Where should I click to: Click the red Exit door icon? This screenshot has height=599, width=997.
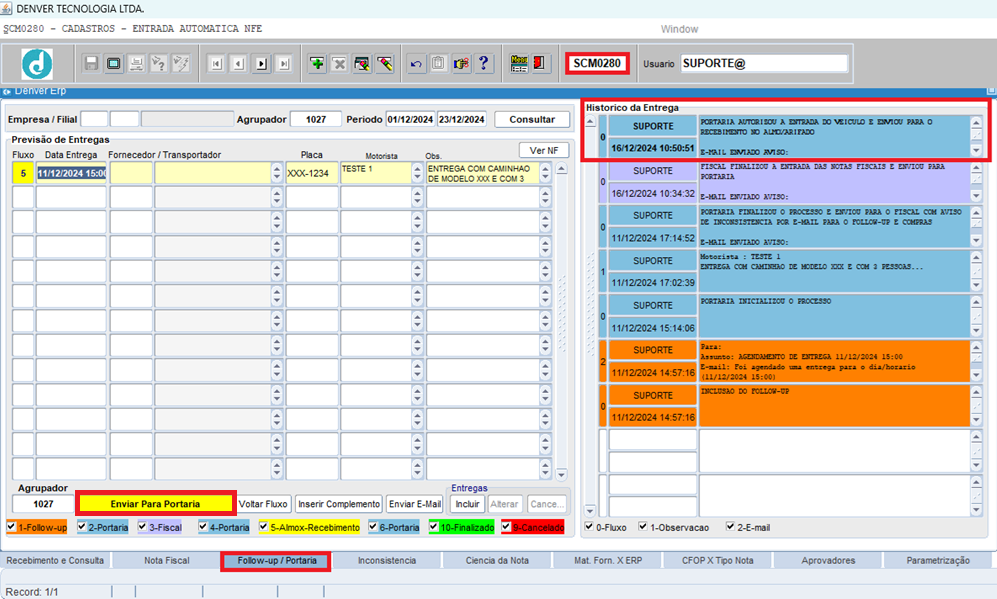pos(540,64)
